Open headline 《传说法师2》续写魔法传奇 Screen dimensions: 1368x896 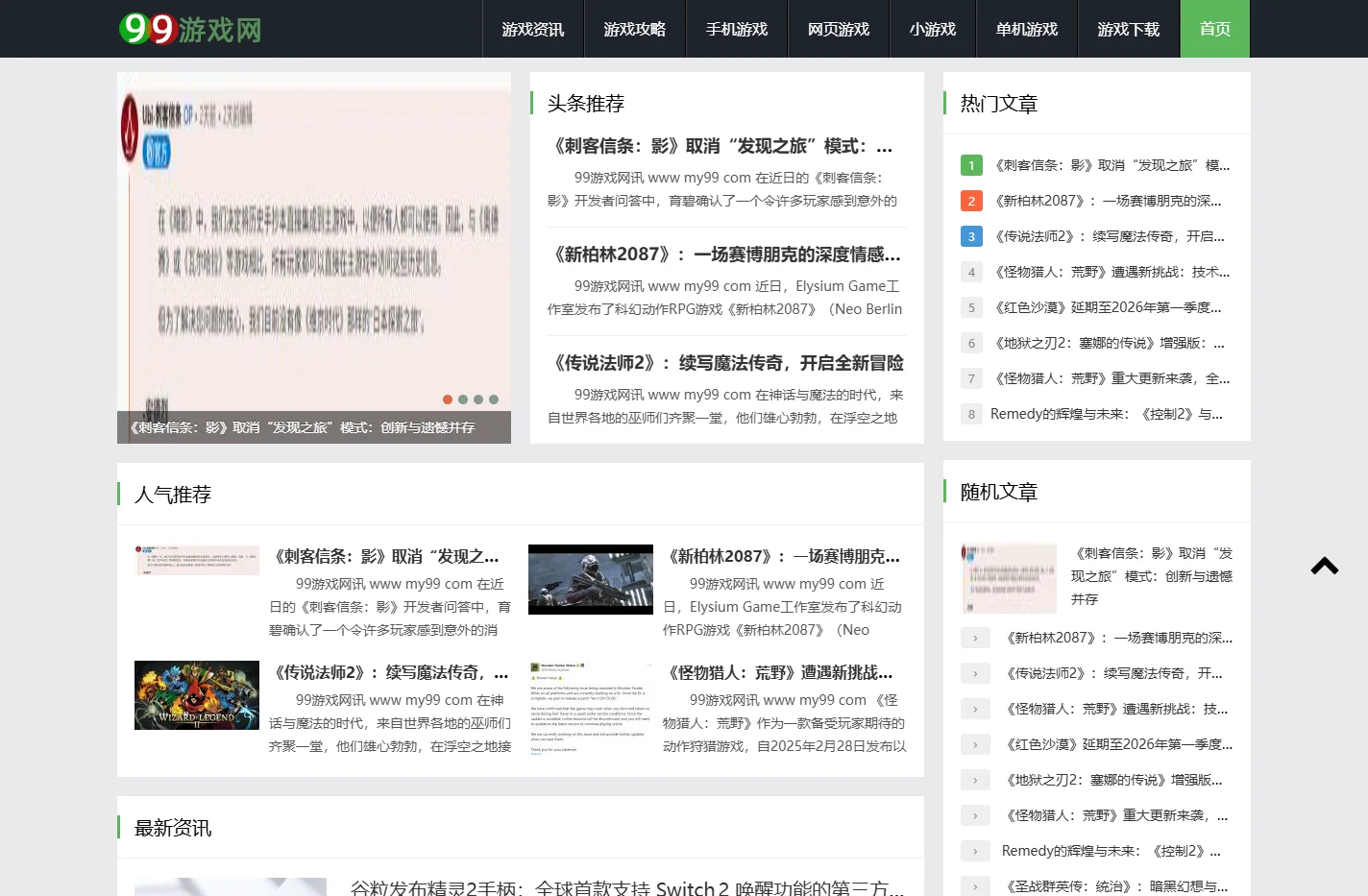pos(727,363)
